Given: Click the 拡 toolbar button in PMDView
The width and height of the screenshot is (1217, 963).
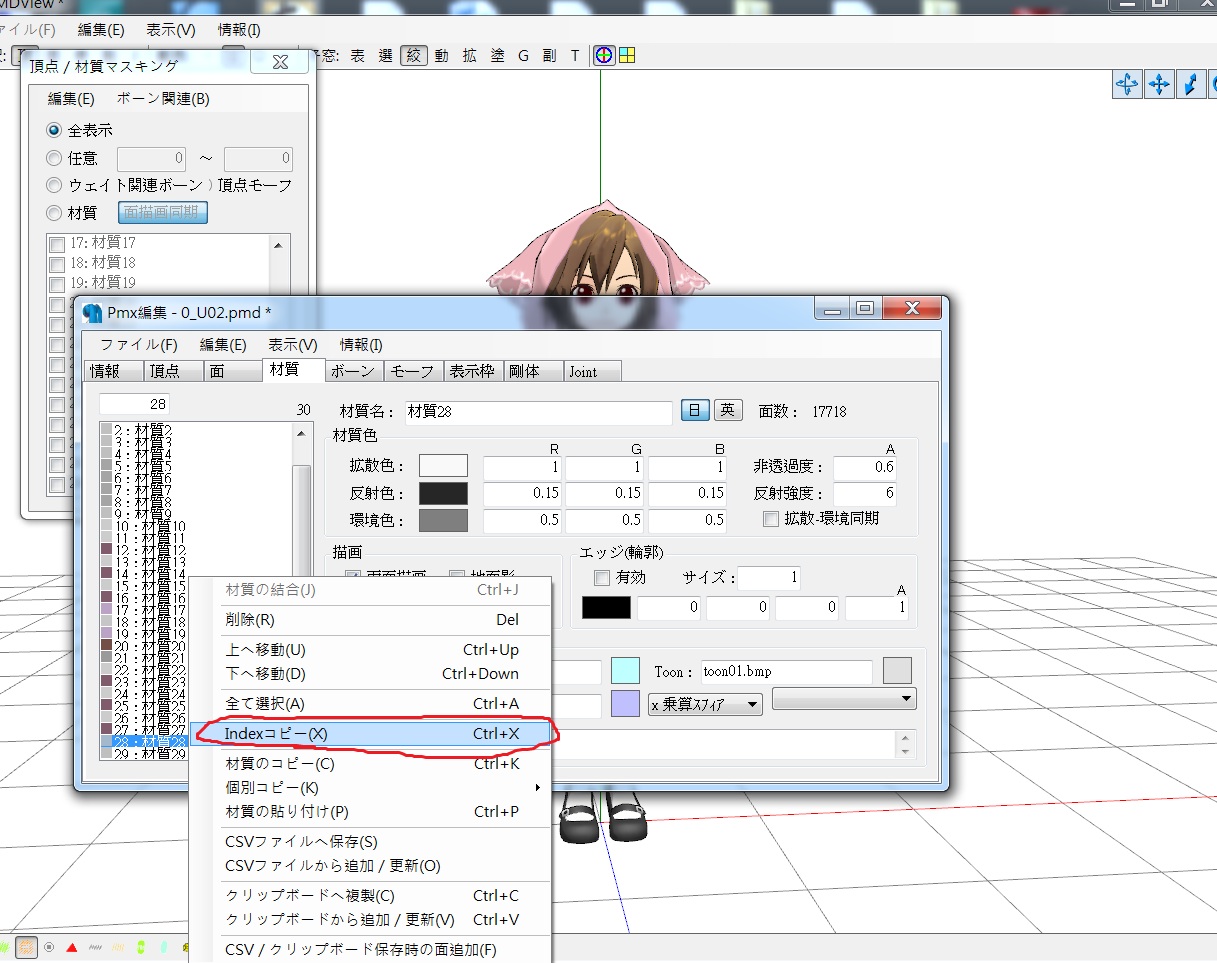Looking at the screenshot, I should (x=469, y=56).
